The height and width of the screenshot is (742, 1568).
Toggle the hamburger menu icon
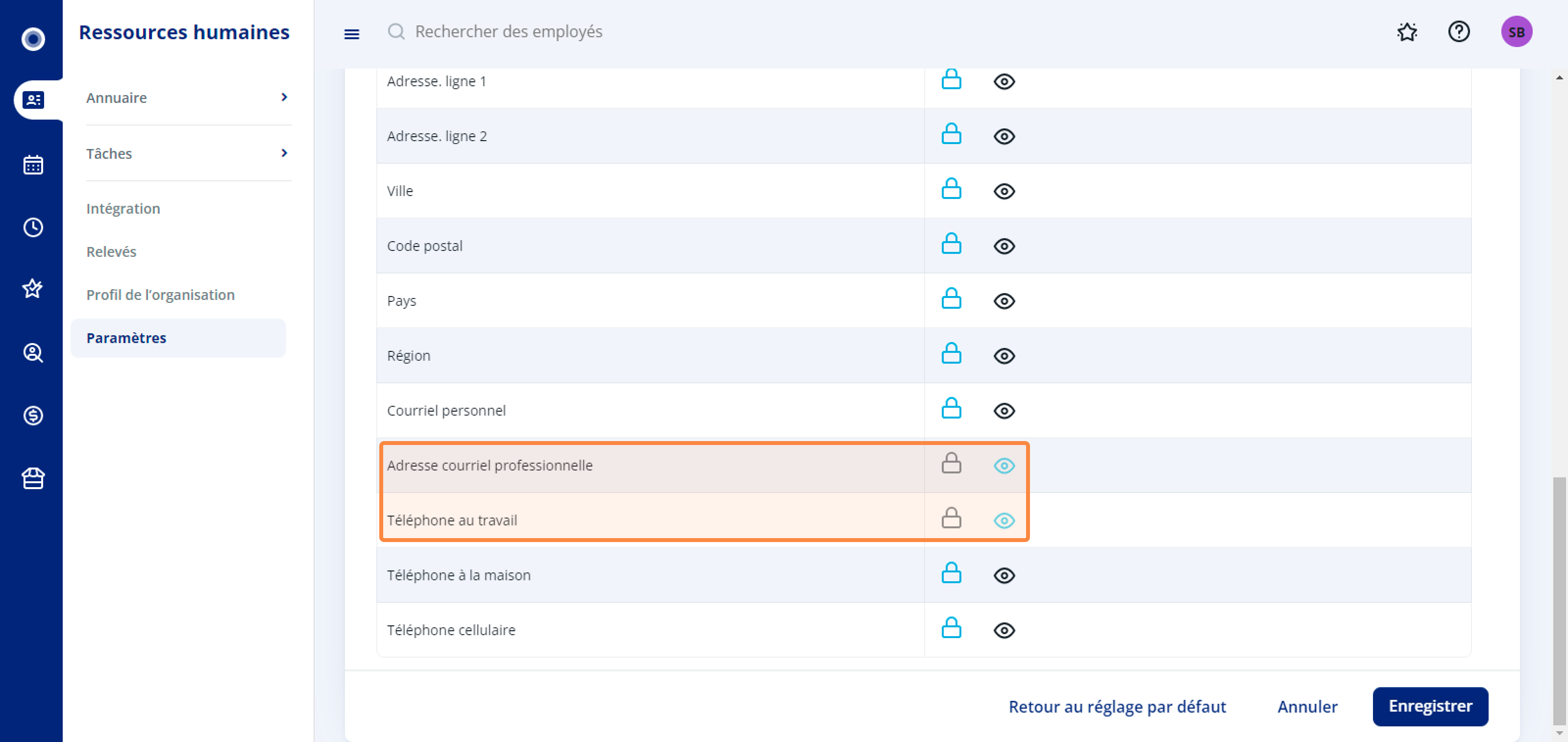(351, 34)
